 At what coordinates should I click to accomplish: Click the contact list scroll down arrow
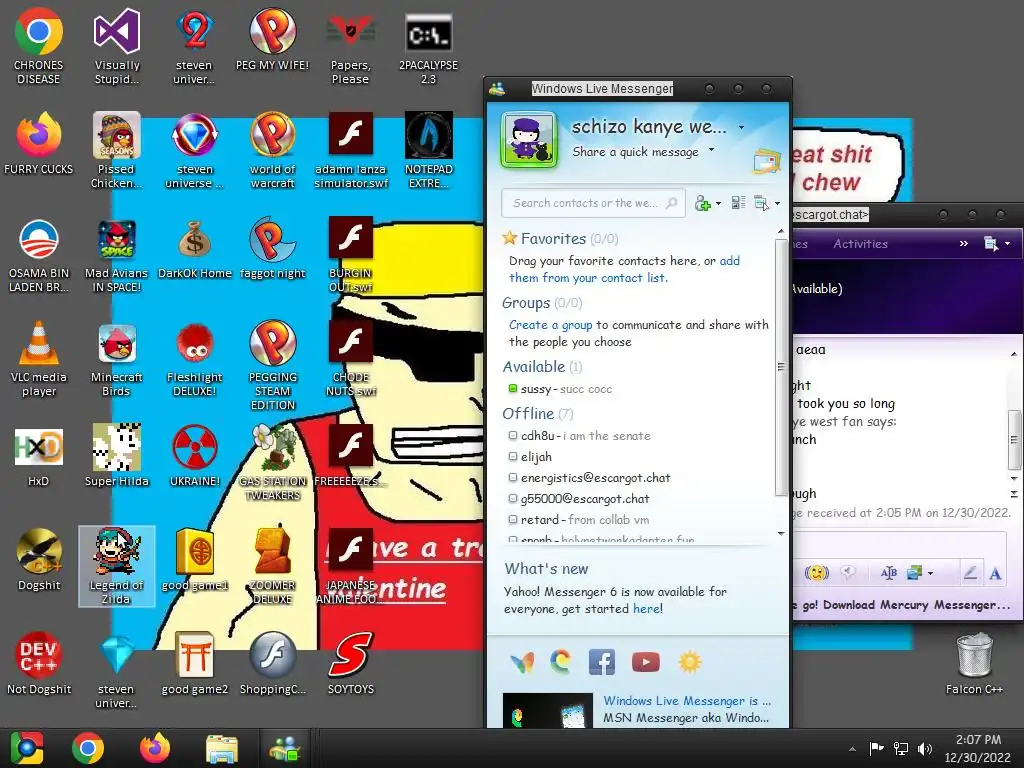pos(780,533)
